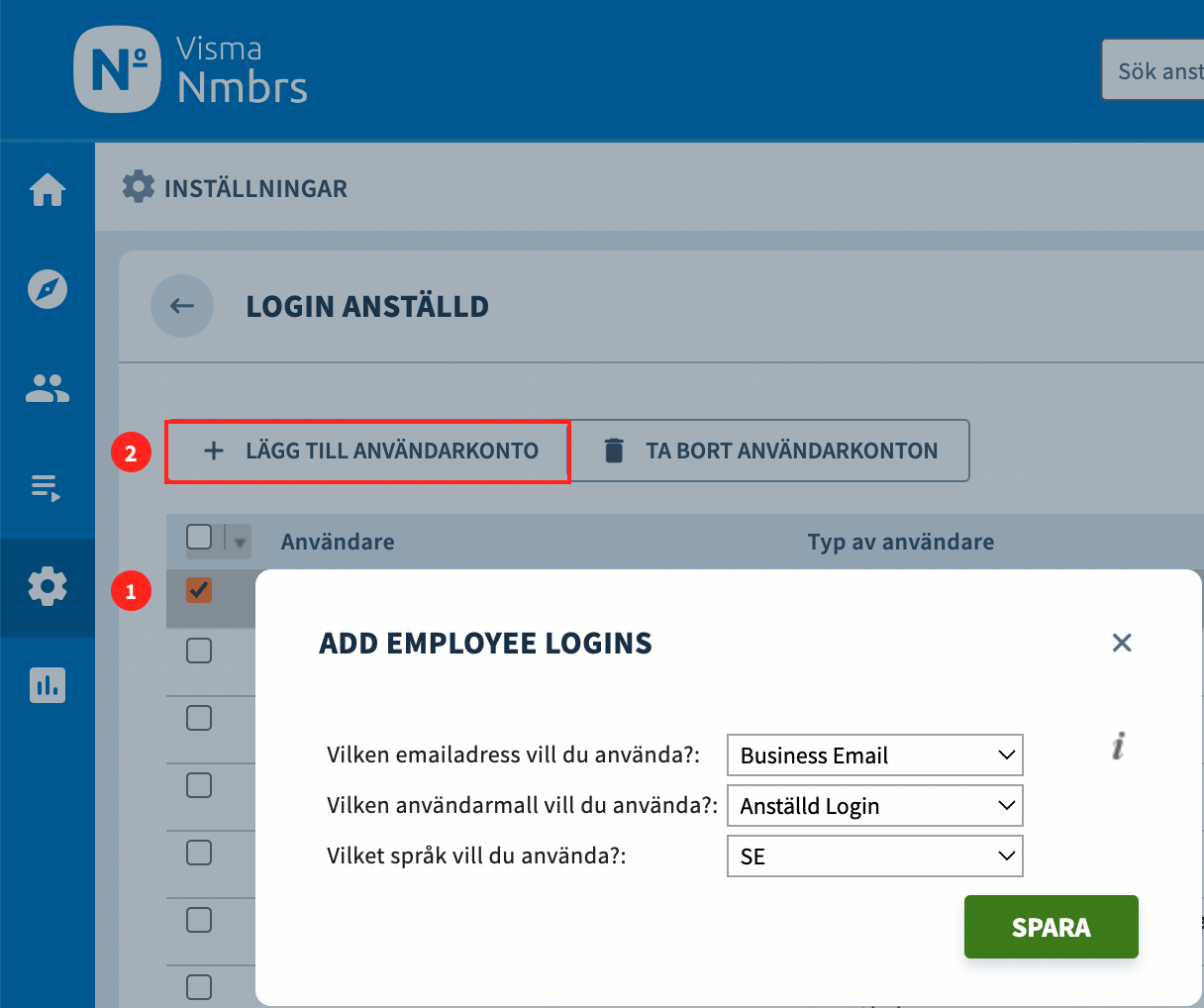Viewport: 1204px width, 1008px height.
Task: Open the reports bar chart icon
Action: [48, 684]
